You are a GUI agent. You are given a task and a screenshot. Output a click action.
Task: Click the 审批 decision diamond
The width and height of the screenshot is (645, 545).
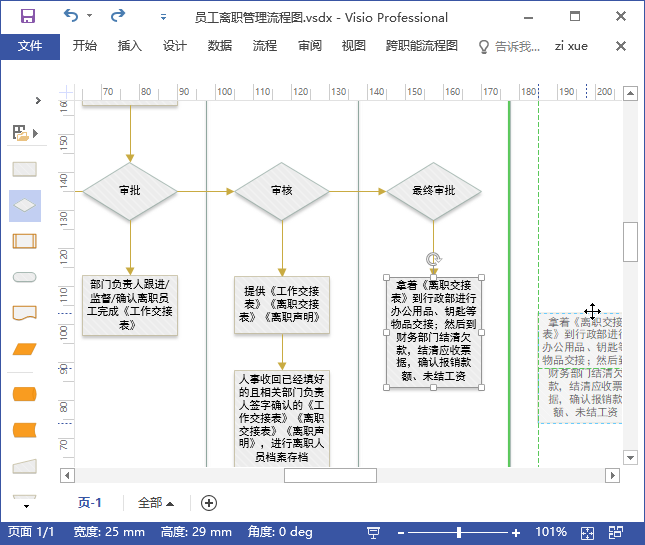tap(130, 191)
